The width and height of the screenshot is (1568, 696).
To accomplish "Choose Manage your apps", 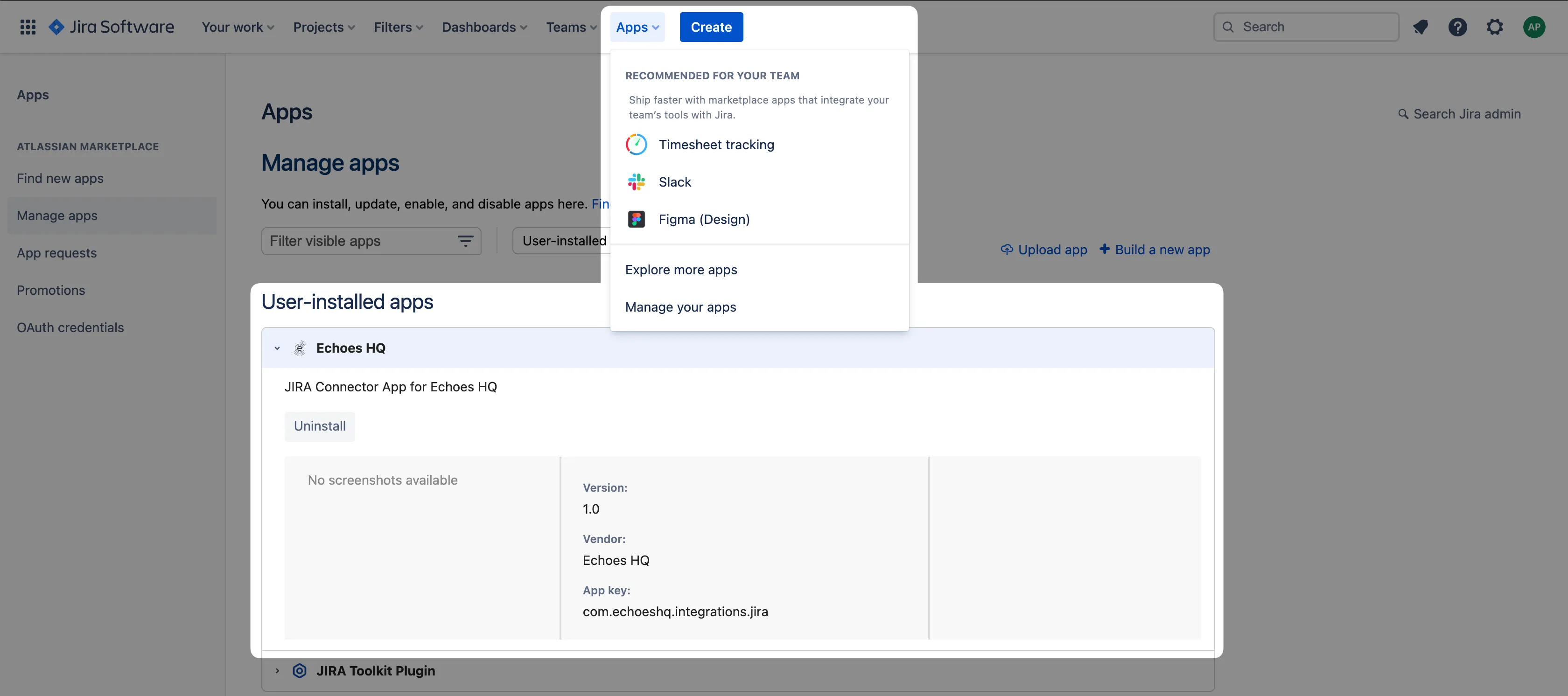I will point(759,307).
